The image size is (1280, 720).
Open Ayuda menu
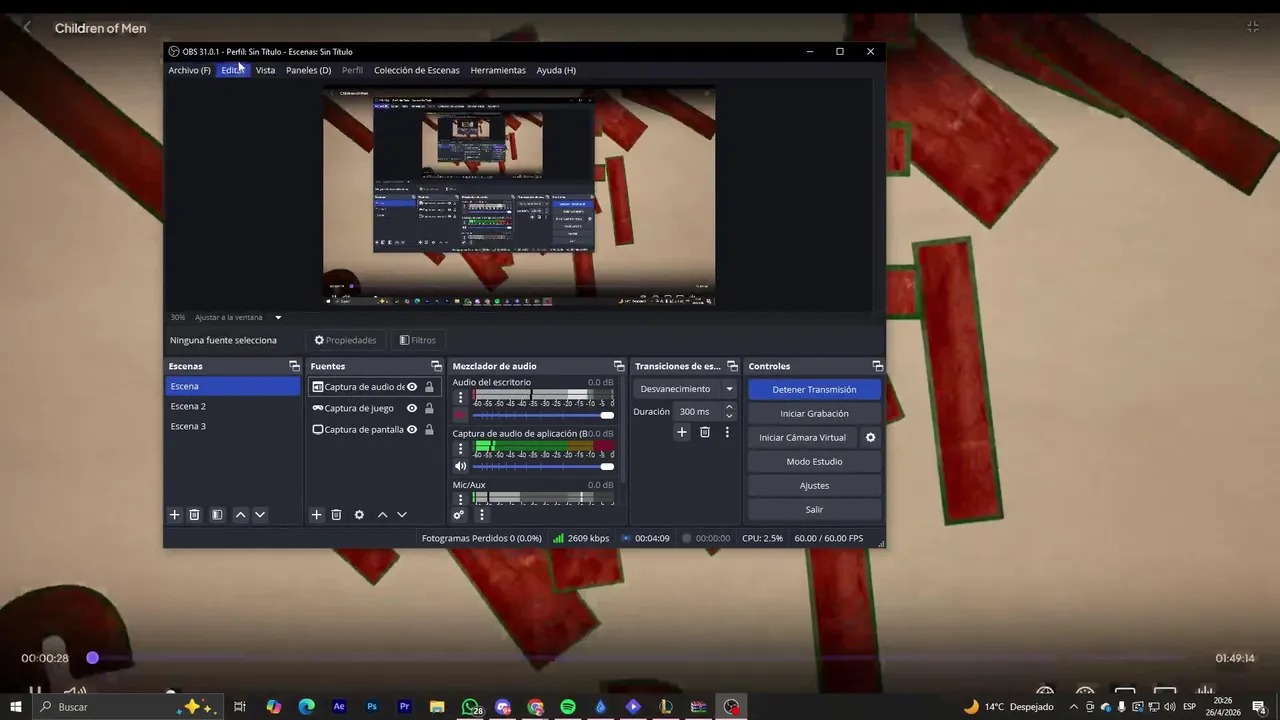click(556, 70)
